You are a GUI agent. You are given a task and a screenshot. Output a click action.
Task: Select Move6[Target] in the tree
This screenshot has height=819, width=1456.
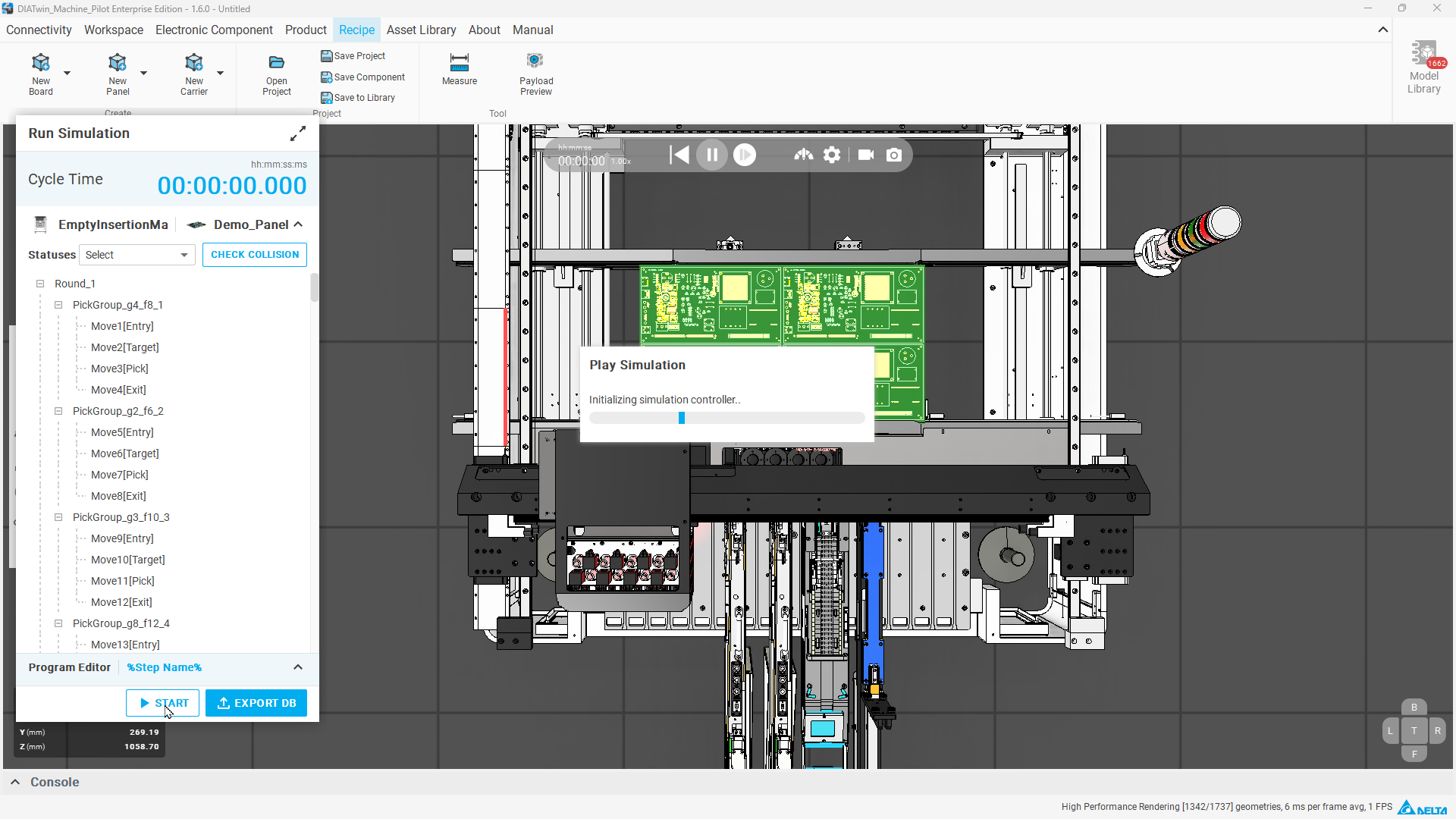pos(125,453)
